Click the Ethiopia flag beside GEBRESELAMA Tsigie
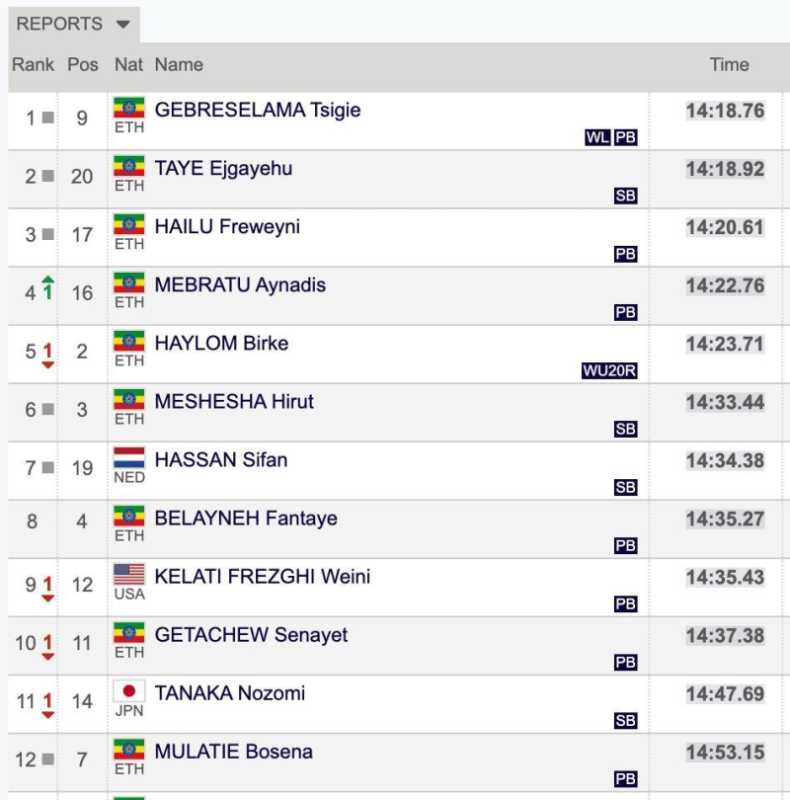This screenshot has width=790, height=800. (129, 109)
